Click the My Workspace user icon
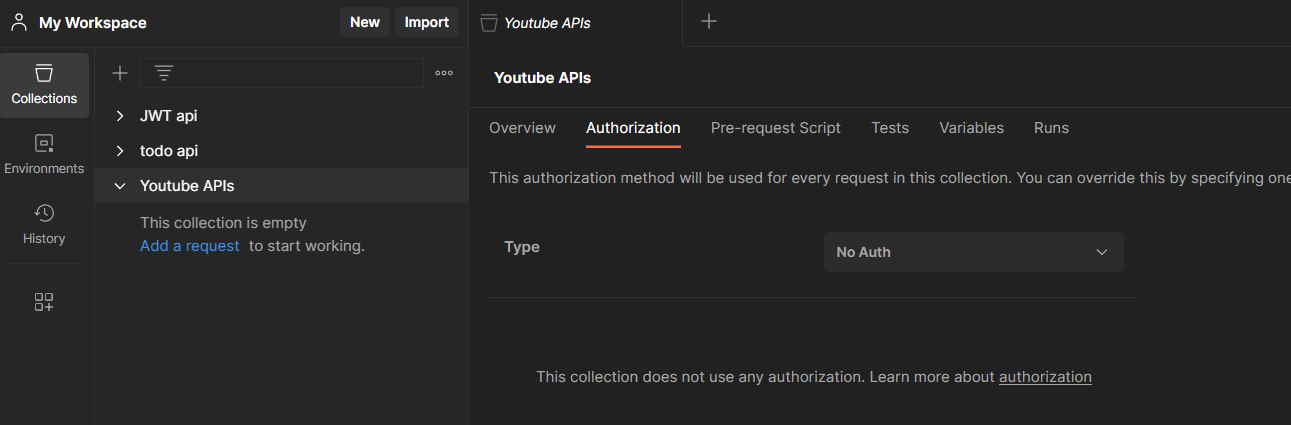Screen dimensions: 1291x425 click(19, 21)
